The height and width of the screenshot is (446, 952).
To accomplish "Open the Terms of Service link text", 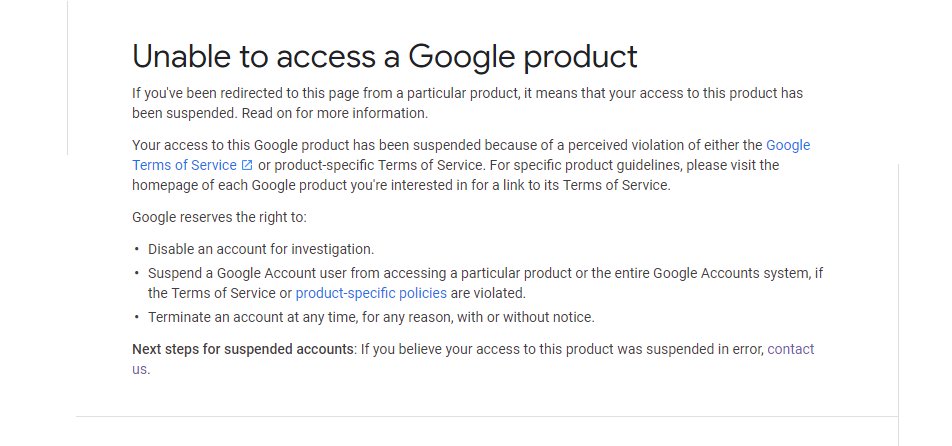I will 185,165.
